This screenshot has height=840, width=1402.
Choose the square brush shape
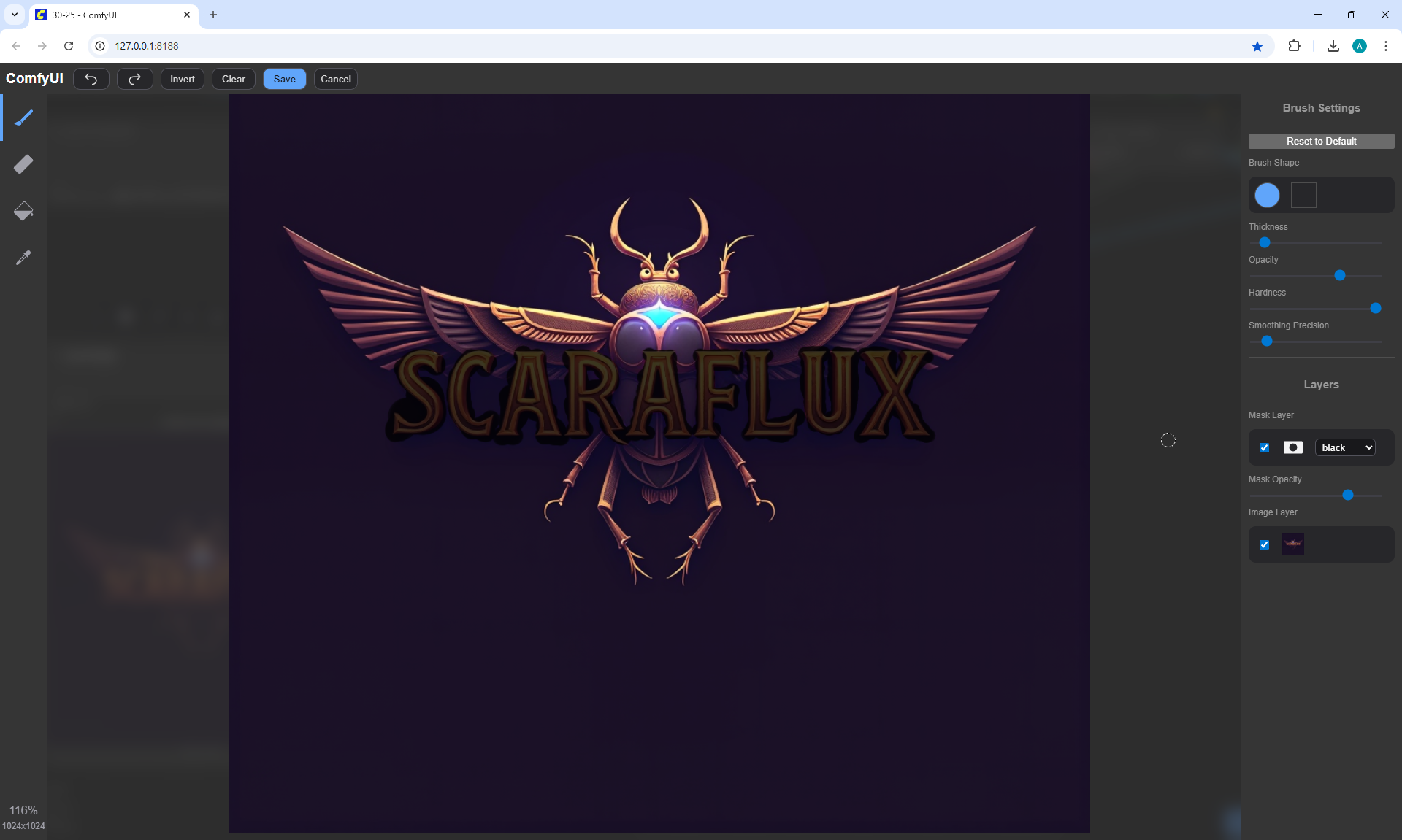tap(1303, 195)
